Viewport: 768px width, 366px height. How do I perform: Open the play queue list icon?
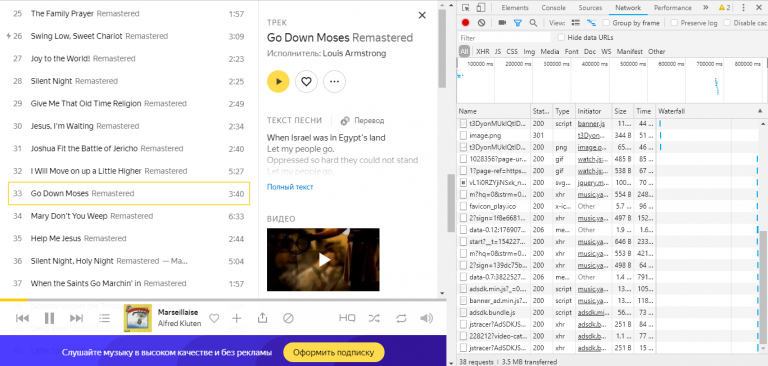click(x=104, y=318)
